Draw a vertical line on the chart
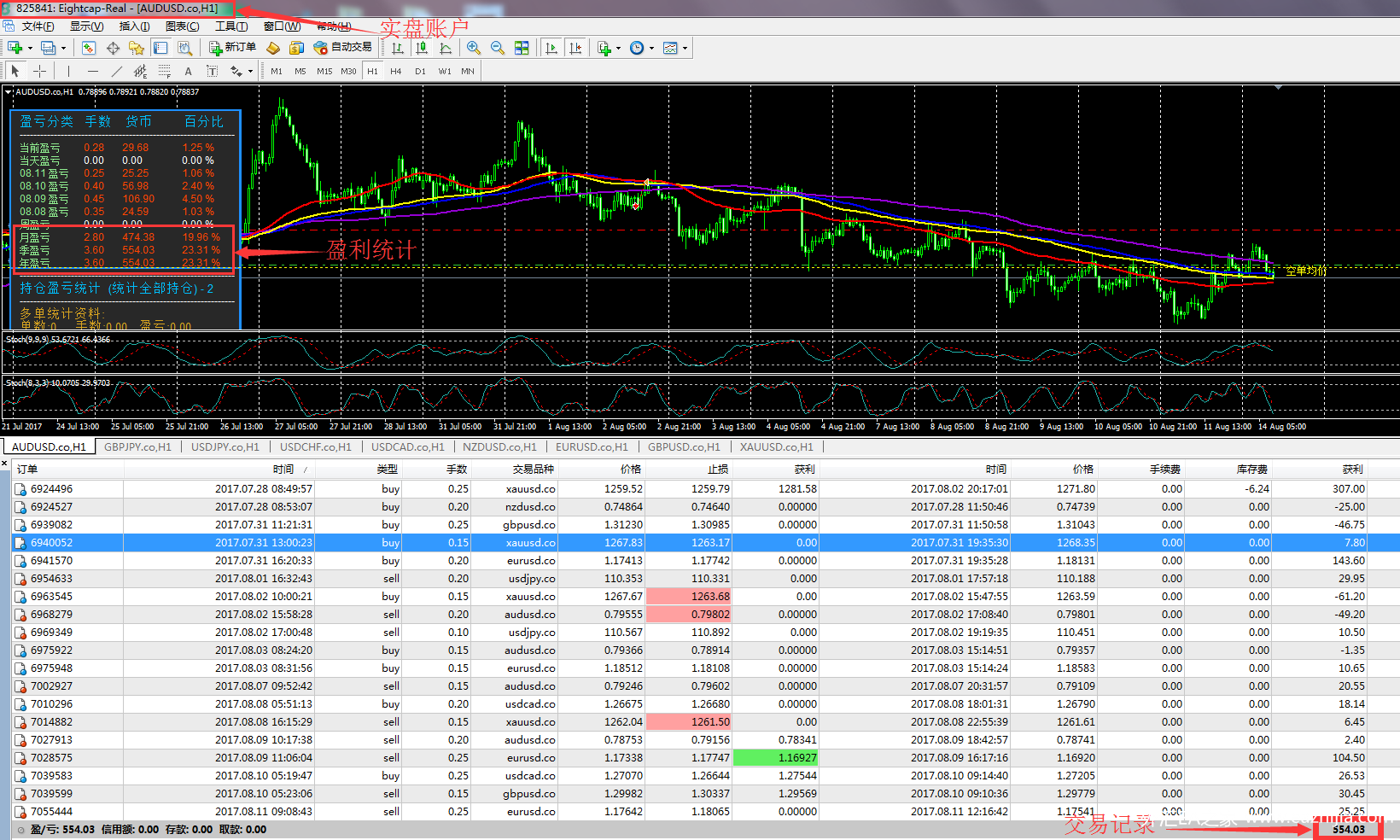 tap(68, 72)
